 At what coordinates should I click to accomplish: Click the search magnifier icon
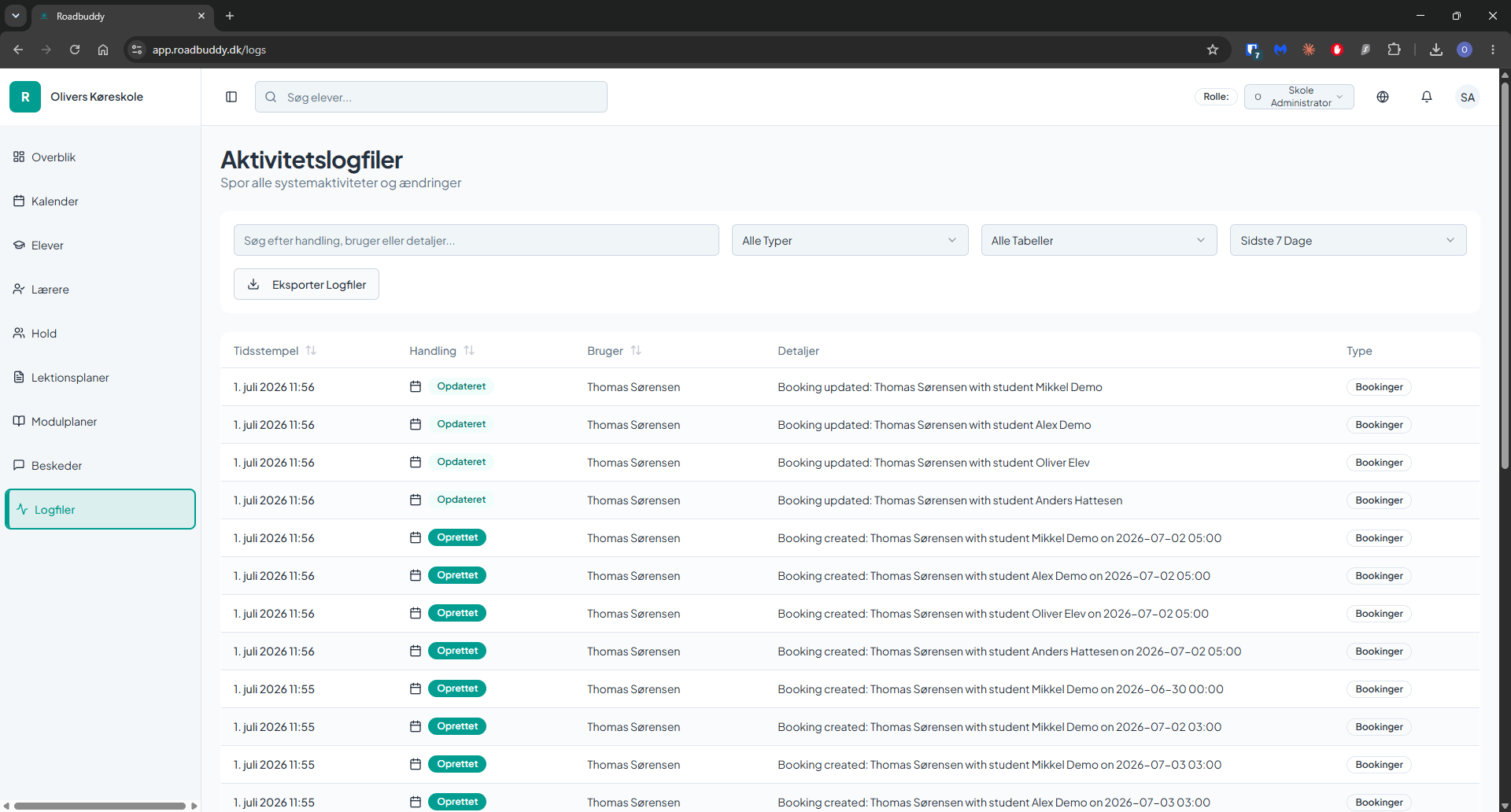271,97
